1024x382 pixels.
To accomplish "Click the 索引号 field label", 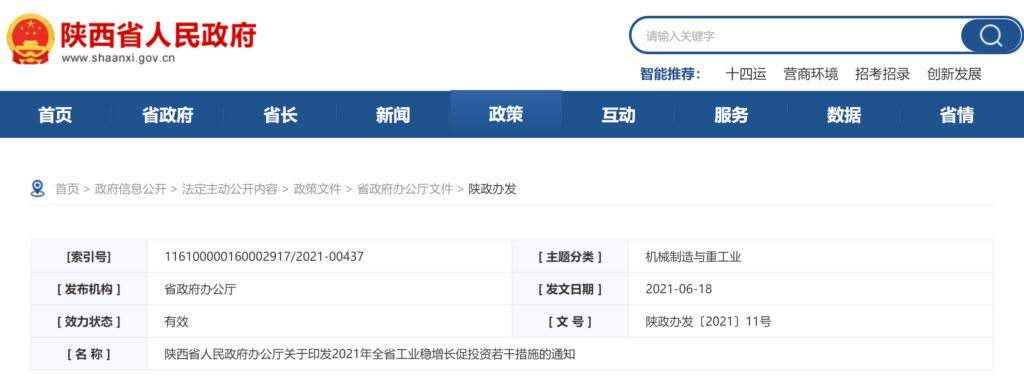I will pos(89,257).
